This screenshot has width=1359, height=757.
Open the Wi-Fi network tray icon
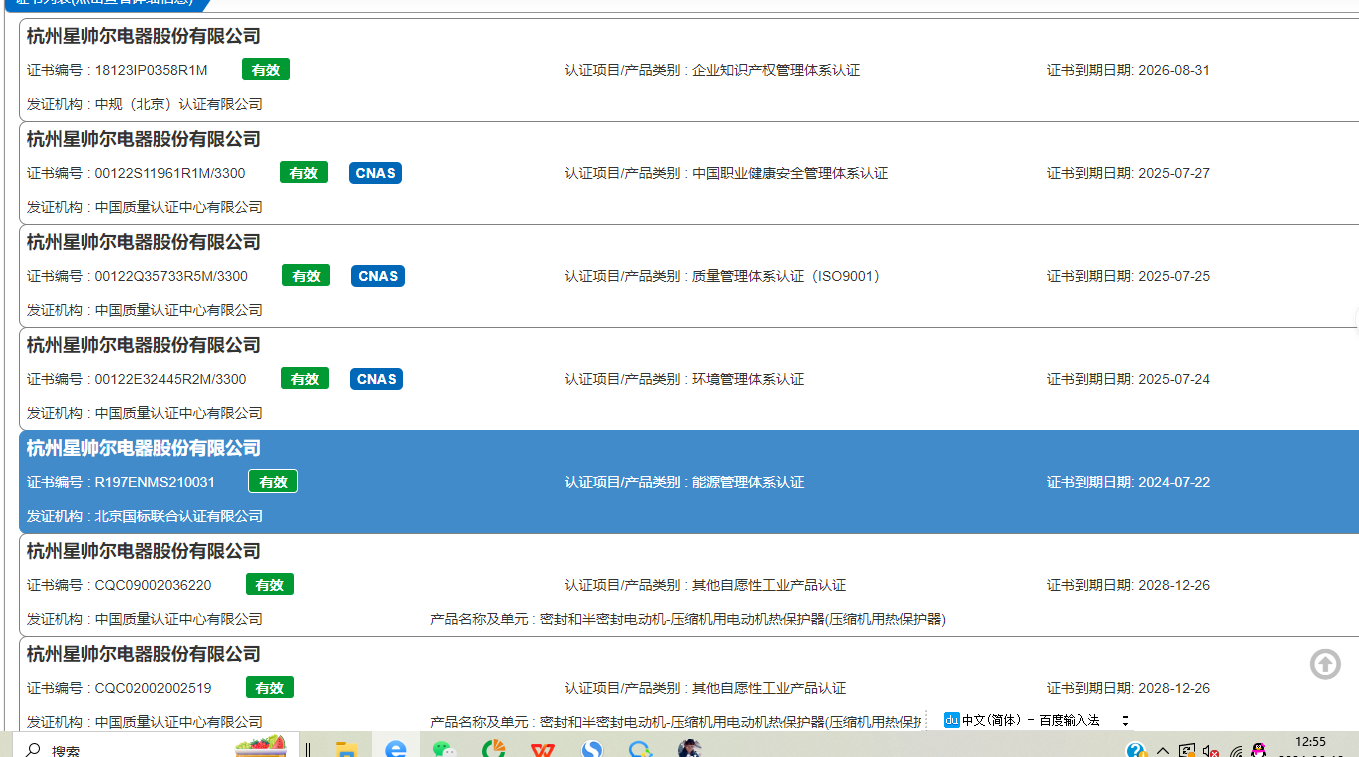[1235, 750]
